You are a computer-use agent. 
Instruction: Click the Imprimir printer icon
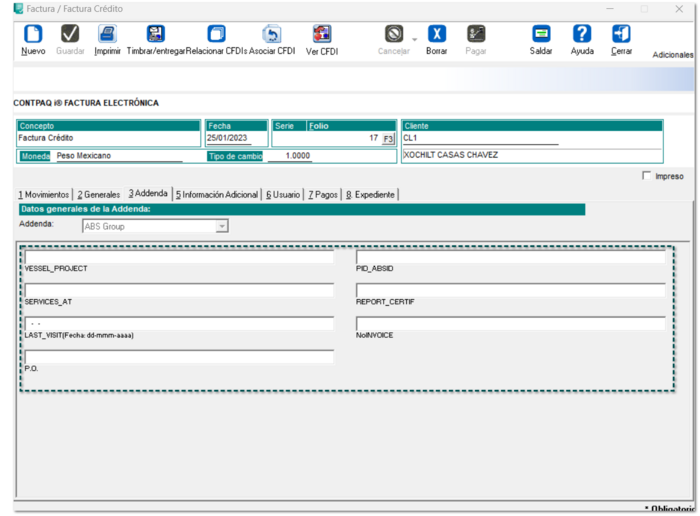tap(107, 35)
